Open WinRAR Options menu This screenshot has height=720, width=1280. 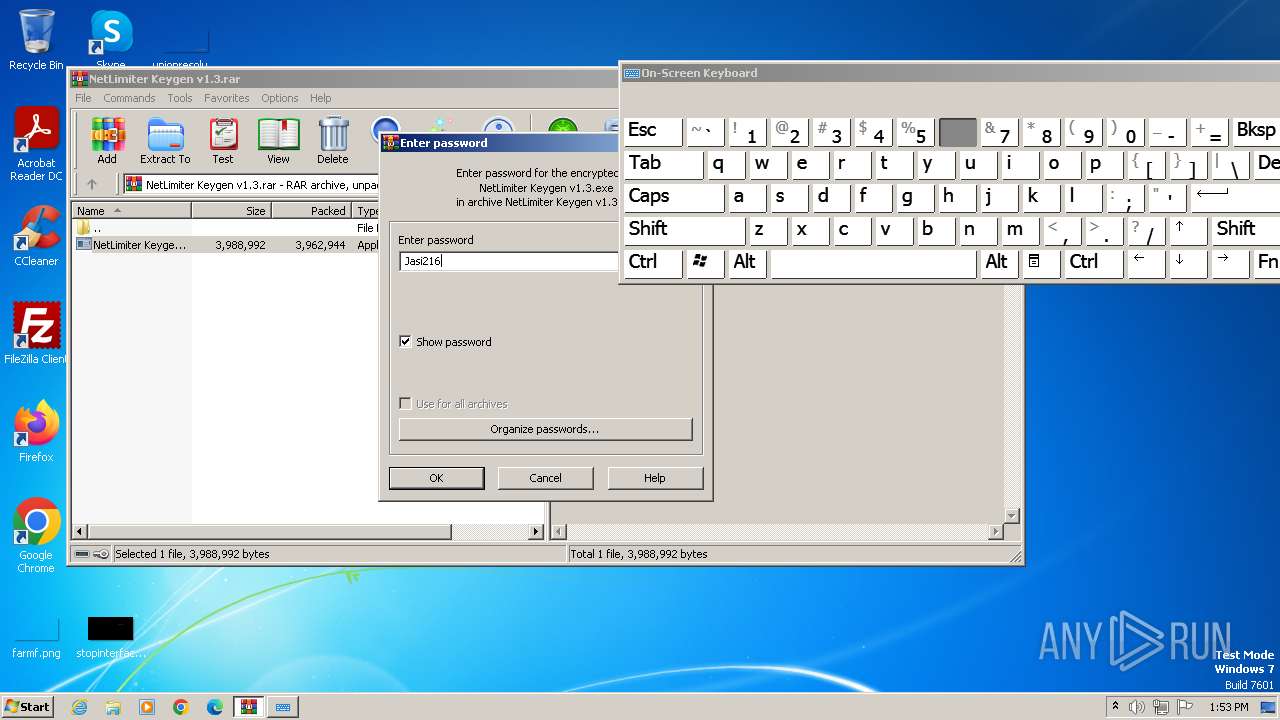click(280, 98)
